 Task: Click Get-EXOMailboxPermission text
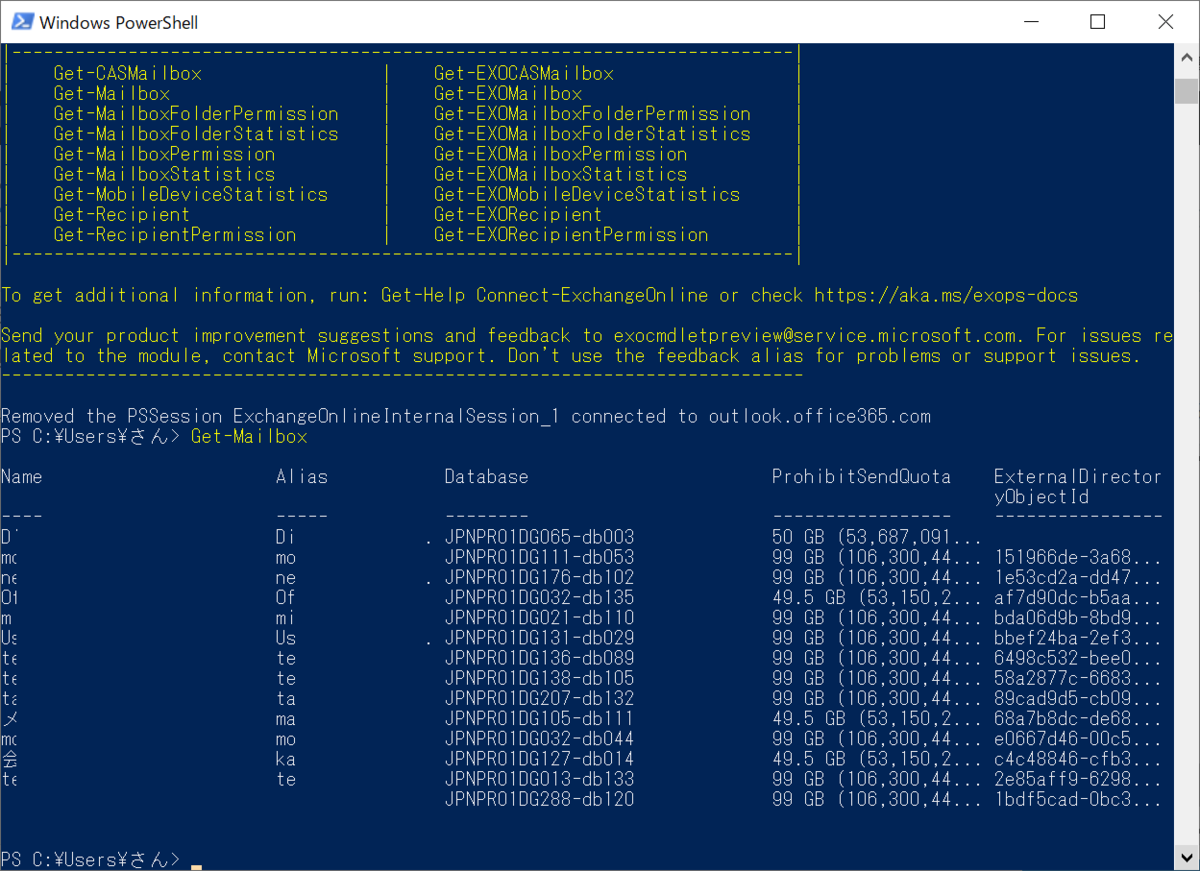pyautogui.click(x=561, y=154)
